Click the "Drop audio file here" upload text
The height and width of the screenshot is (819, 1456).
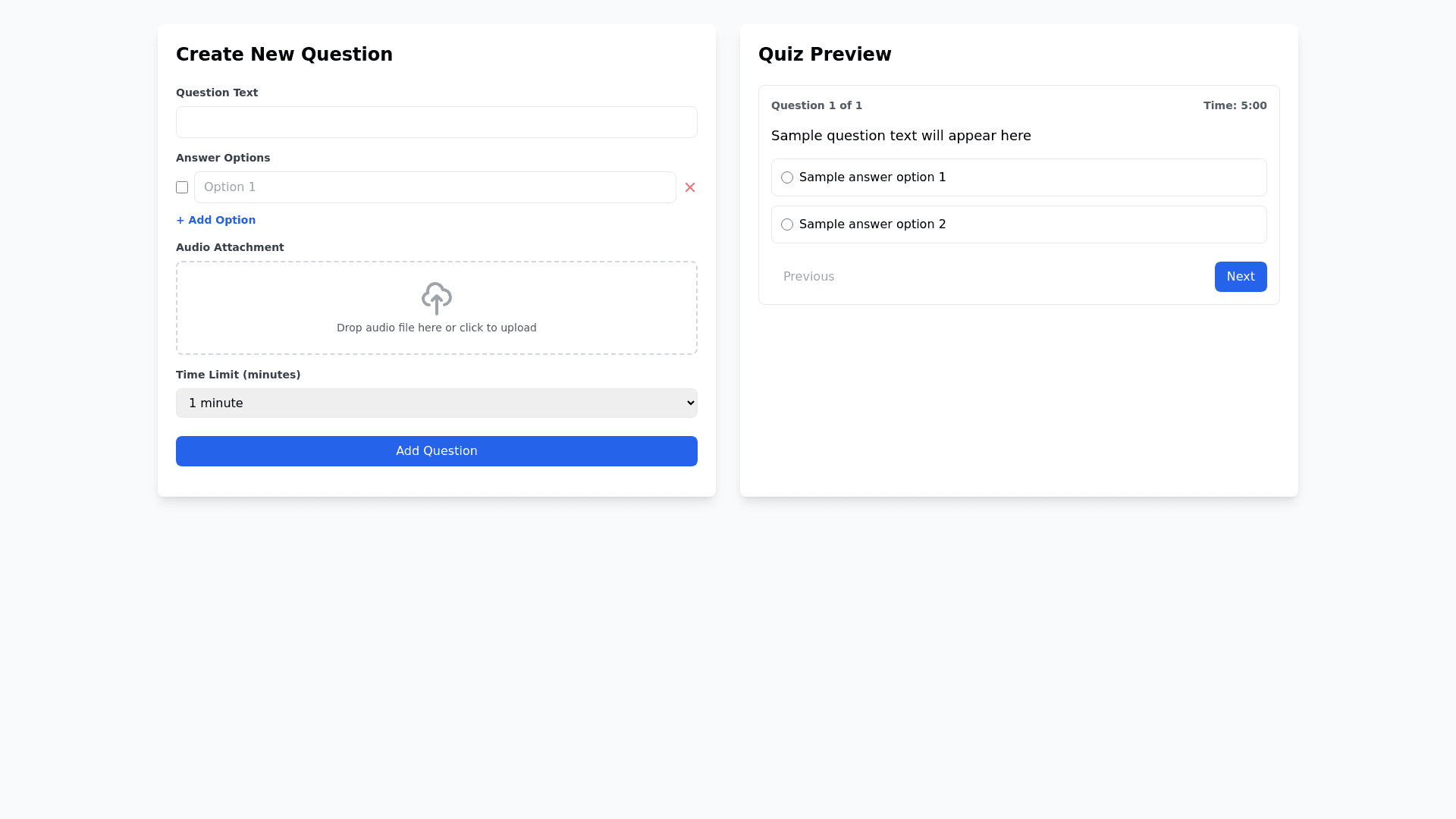[x=436, y=328]
